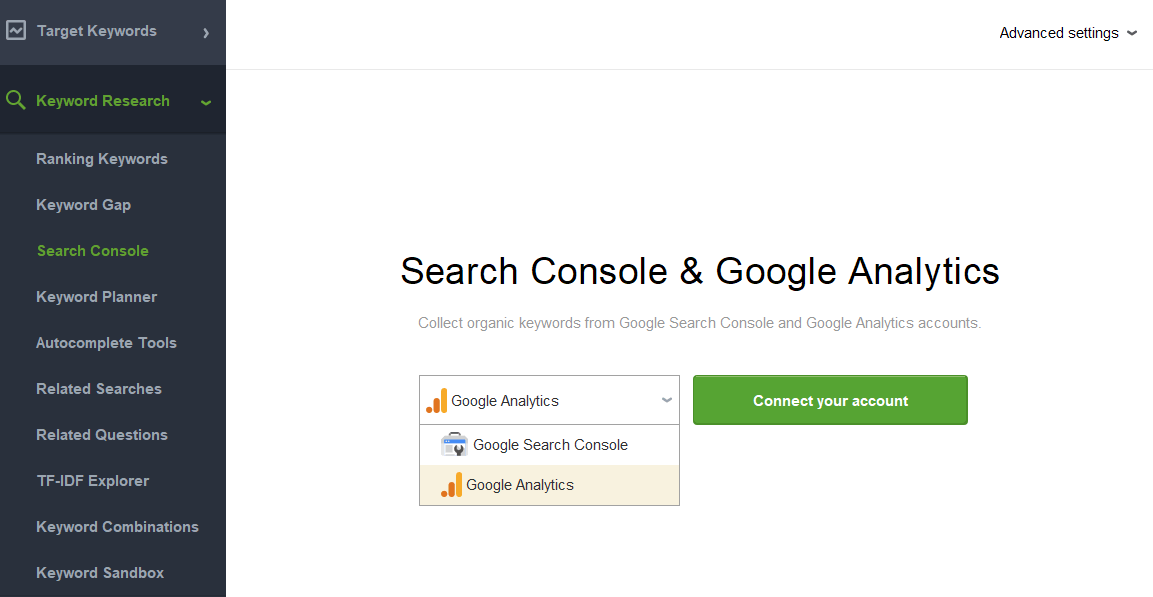Click the Google Analytics icon in selected field
1153x597 pixels.
point(437,400)
